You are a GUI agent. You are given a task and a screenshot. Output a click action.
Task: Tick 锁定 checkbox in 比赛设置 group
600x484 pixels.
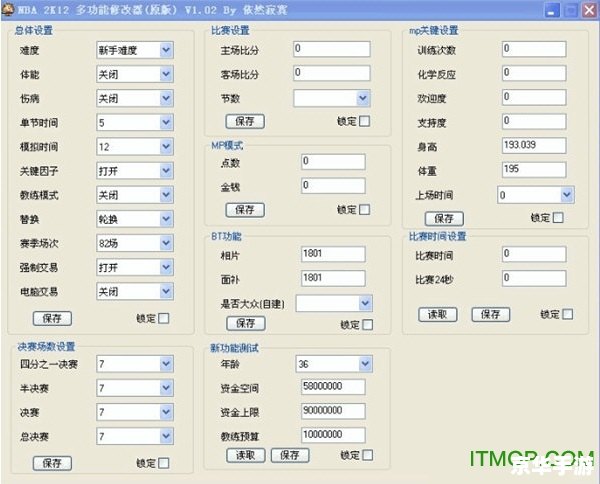point(365,121)
